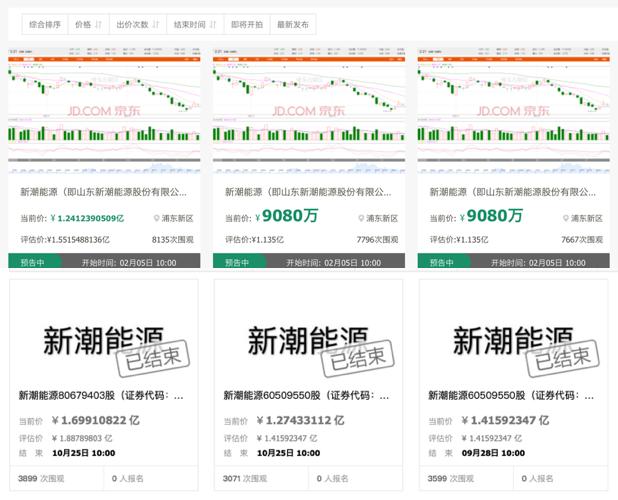Open the first stock chart thumbnail
618x500 pixels.
pyautogui.click(x=104, y=108)
